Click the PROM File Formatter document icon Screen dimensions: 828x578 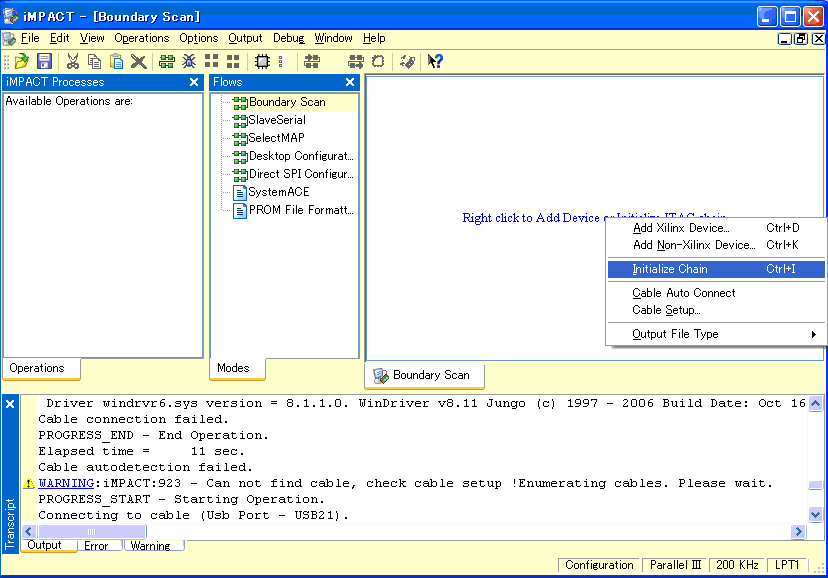[x=240, y=211]
